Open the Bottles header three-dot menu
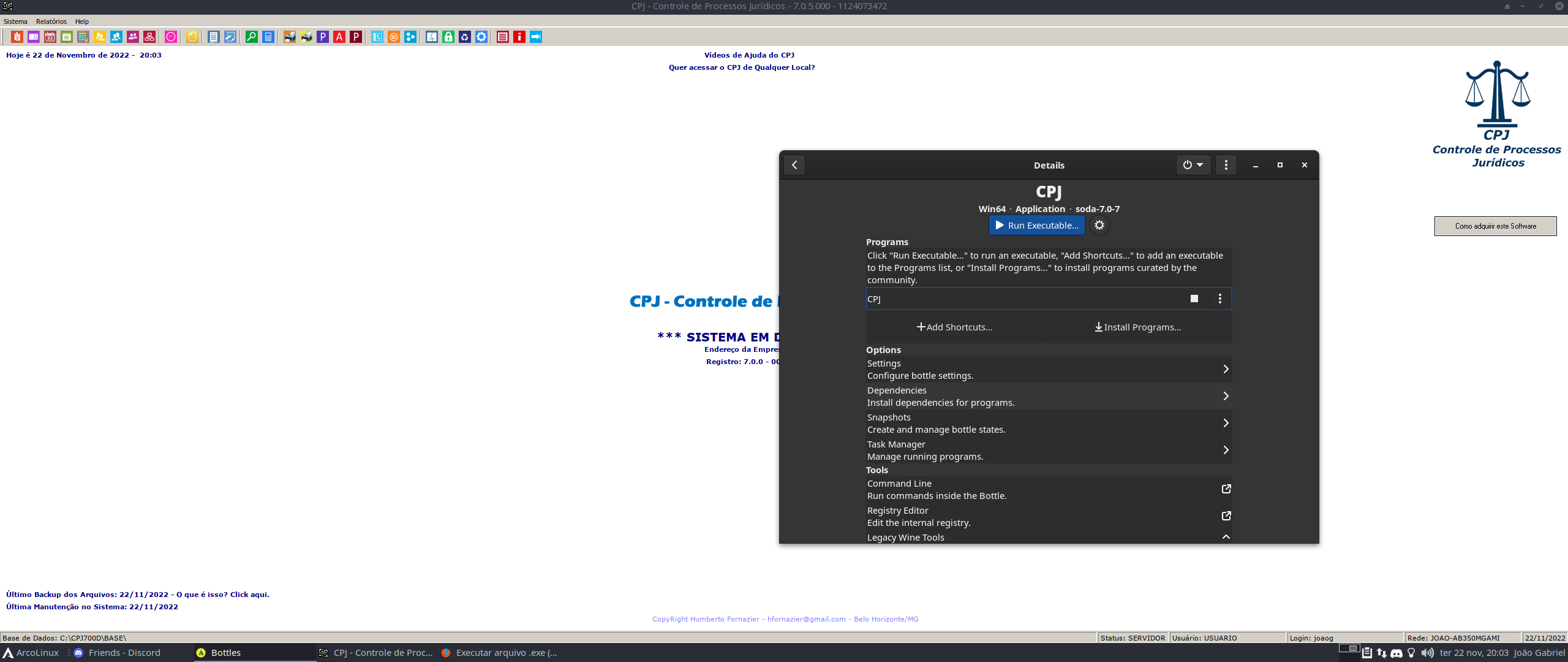 point(1226,165)
